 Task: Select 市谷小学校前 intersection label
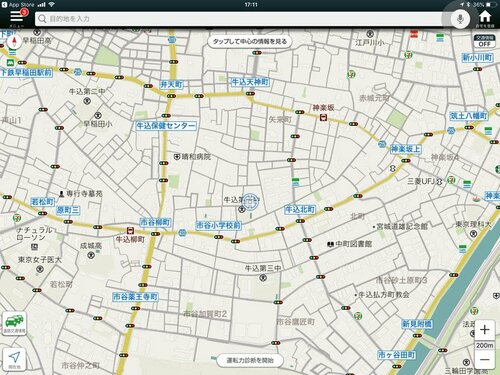(x=218, y=225)
